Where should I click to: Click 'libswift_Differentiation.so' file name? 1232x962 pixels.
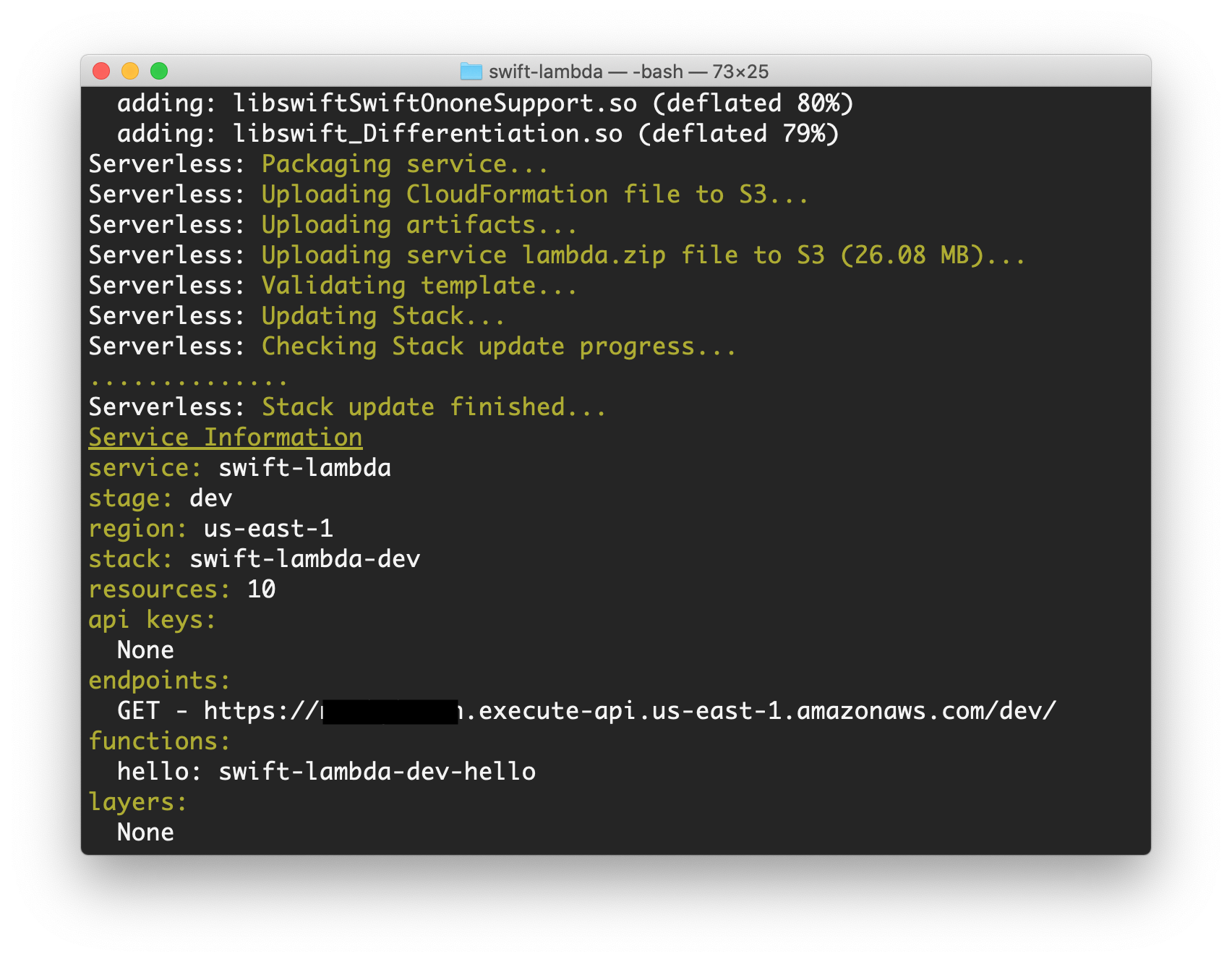(x=428, y=134)
